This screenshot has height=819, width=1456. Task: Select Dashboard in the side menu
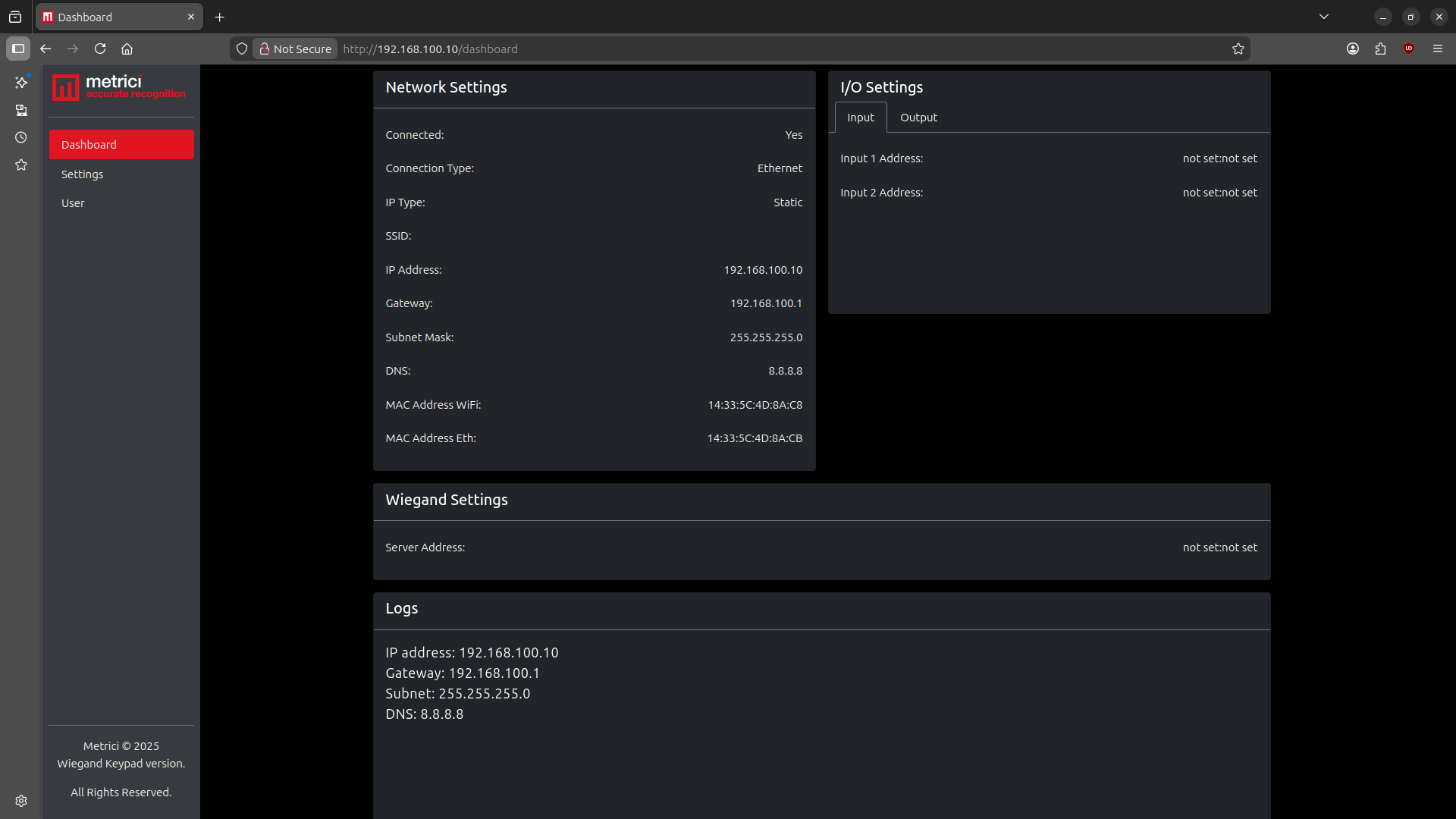pyautogui.click(x=121, y=145)
